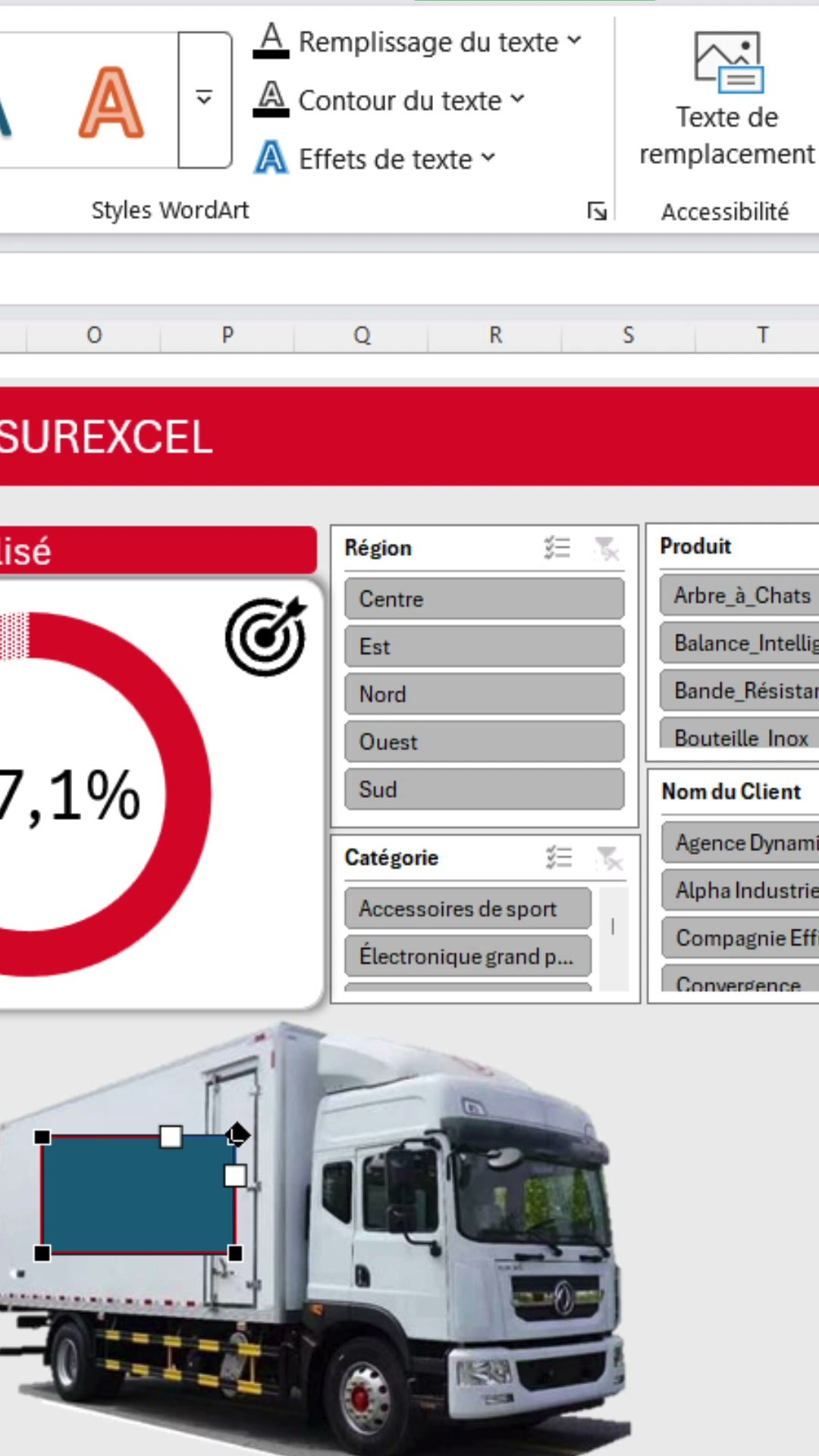Open Contour du texte dropdown arrow
The height and width of the screenshot is (1456, 819).
(517, 99)
